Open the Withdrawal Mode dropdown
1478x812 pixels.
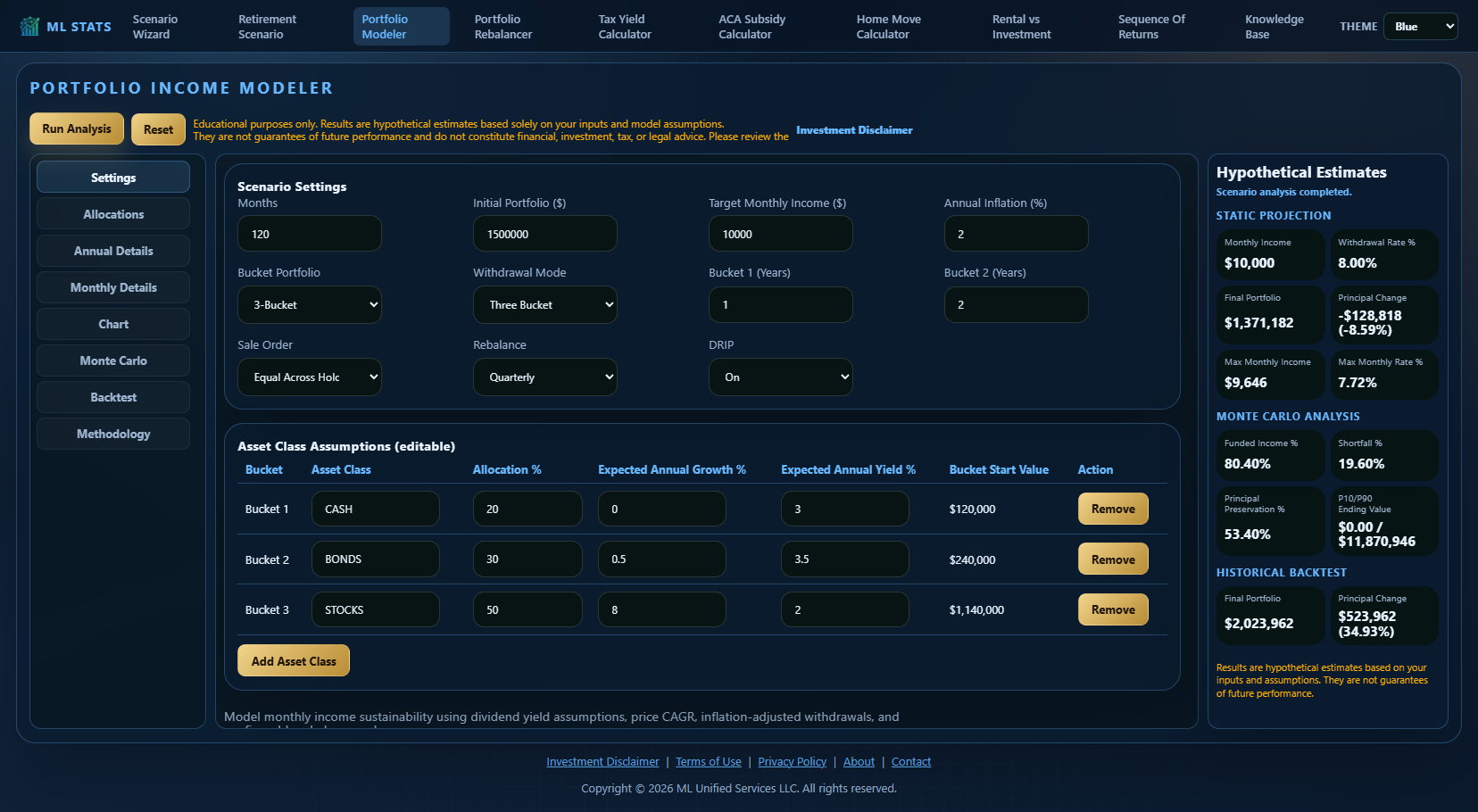(x=545, y=305)
